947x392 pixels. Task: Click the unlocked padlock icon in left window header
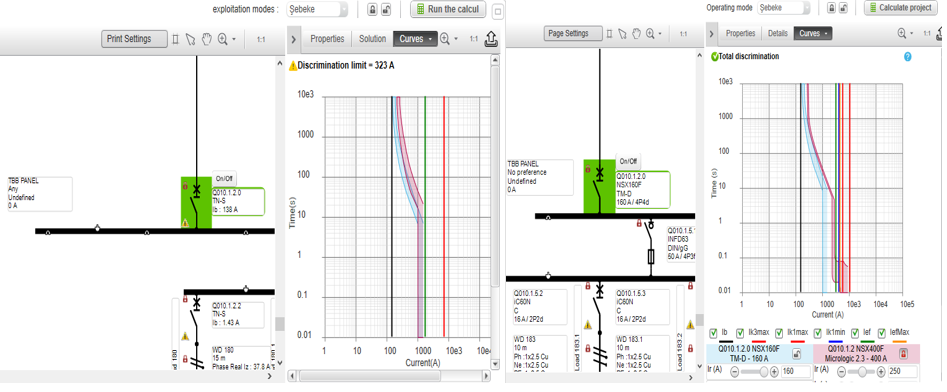click(x=387, y=9)
